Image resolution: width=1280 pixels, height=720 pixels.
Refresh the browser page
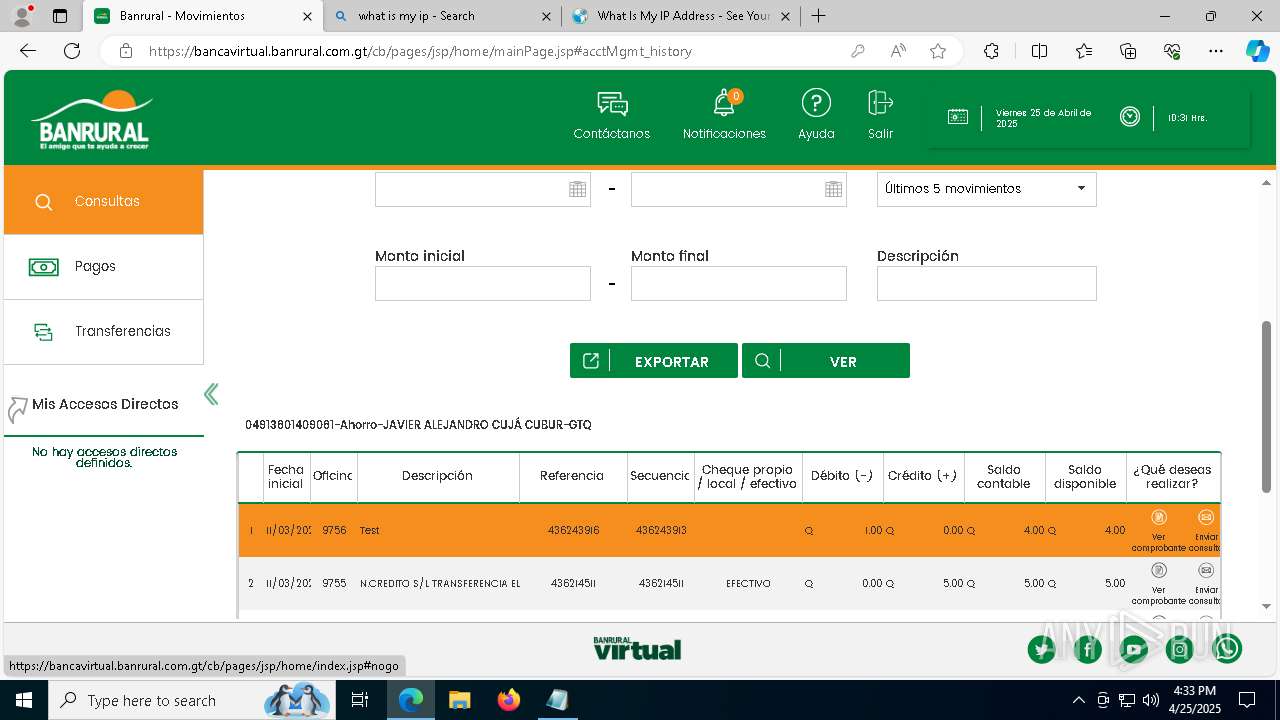pyautogui.click(x=72, y=51)
